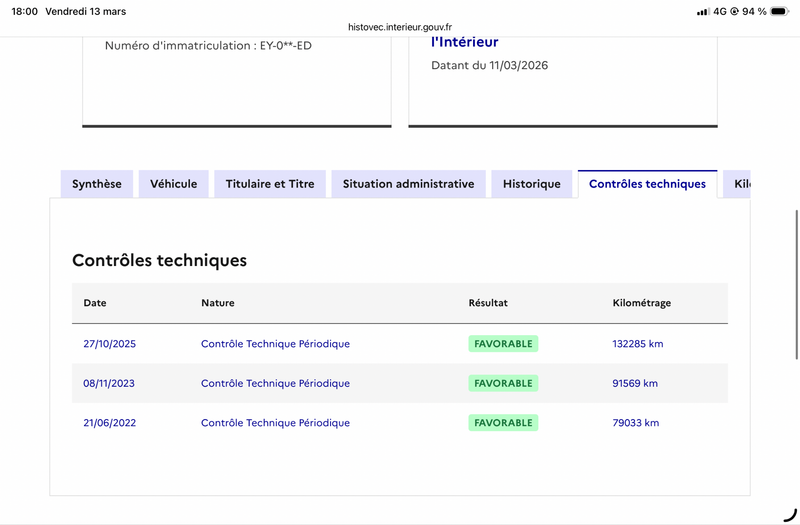The width and height of the screenshot is (800, 525).
Task: Click the 21/06/2022 inspection date
Action: 110,423
